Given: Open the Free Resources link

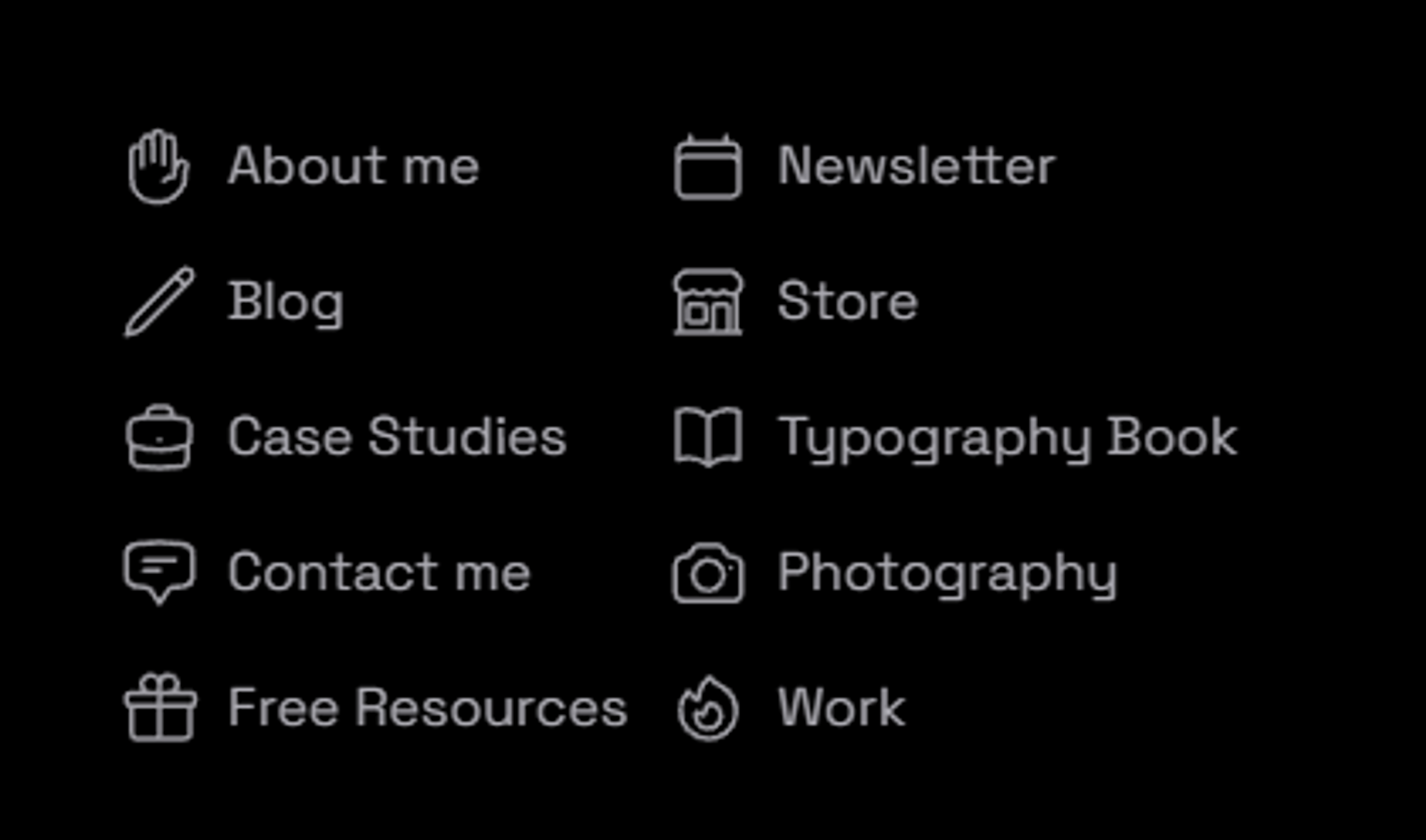Looking at the screenshot, I should pos(428,707).
